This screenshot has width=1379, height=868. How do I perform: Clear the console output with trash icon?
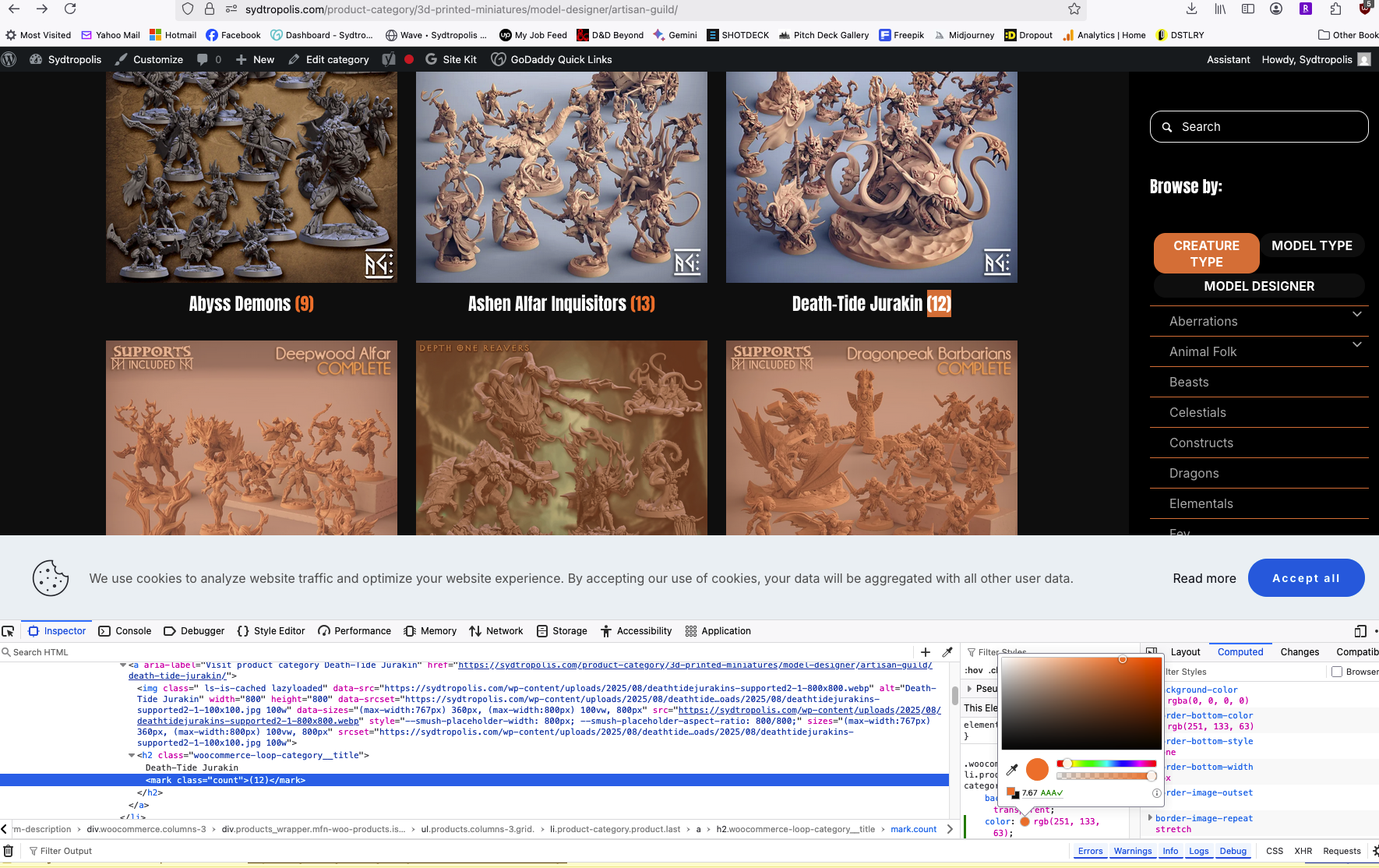[9, 851]
